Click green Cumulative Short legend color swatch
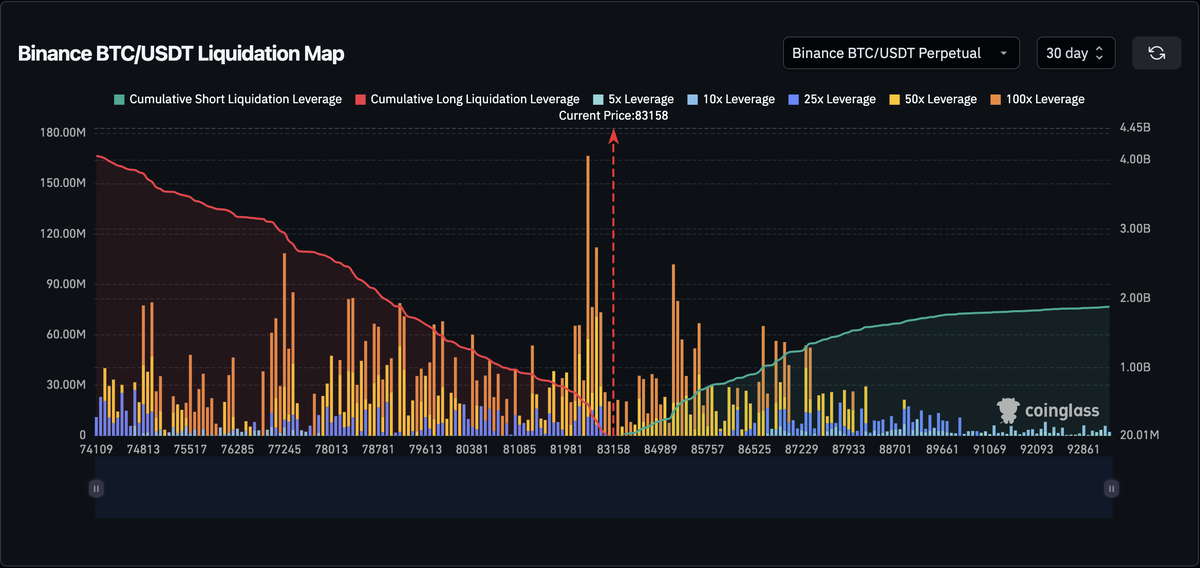Image resolution: width=1200 pixels, height=568 pixels. [x=119, y=99]
